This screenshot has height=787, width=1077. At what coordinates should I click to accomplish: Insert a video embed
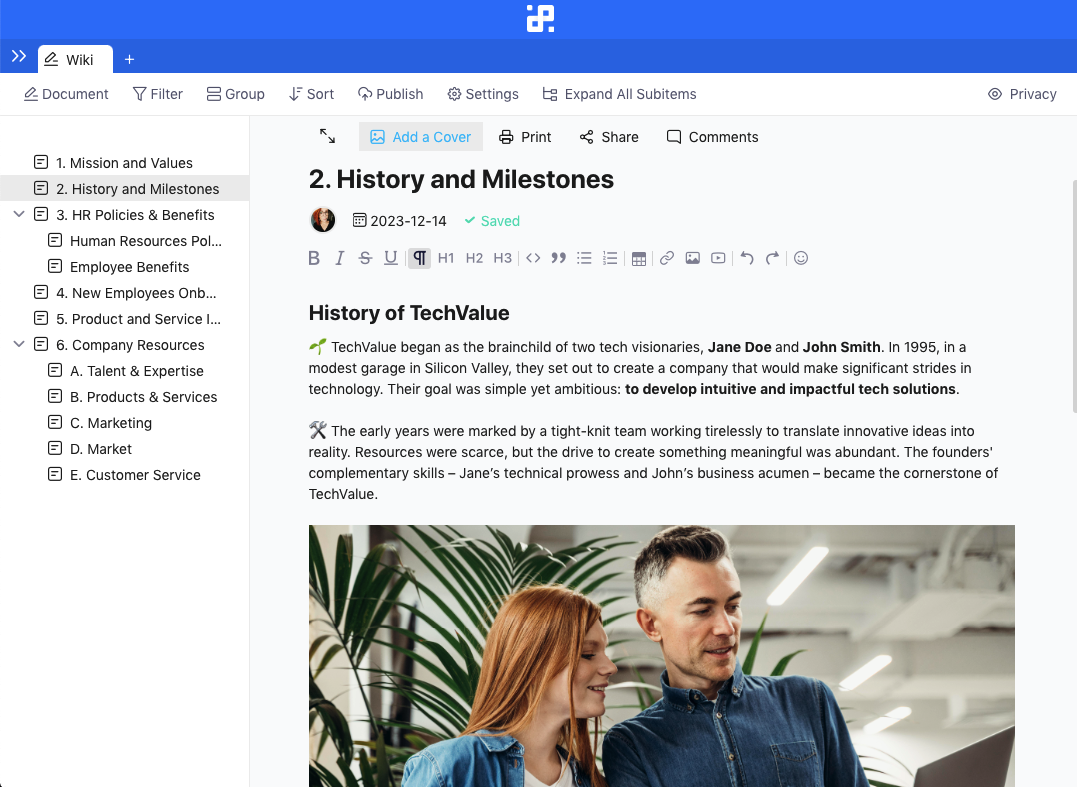(718, 258)
